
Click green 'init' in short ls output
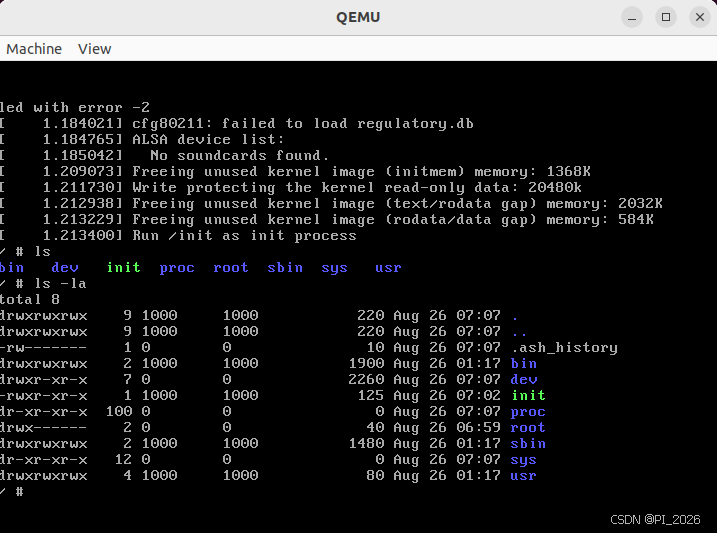[x=123, y=267]
